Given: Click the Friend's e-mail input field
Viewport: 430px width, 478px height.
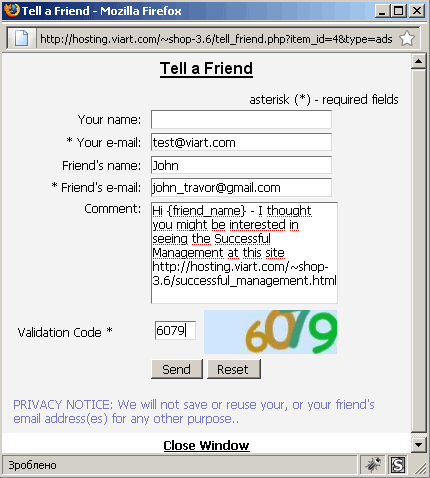Looking at the screenshot, I should point(241,187).
